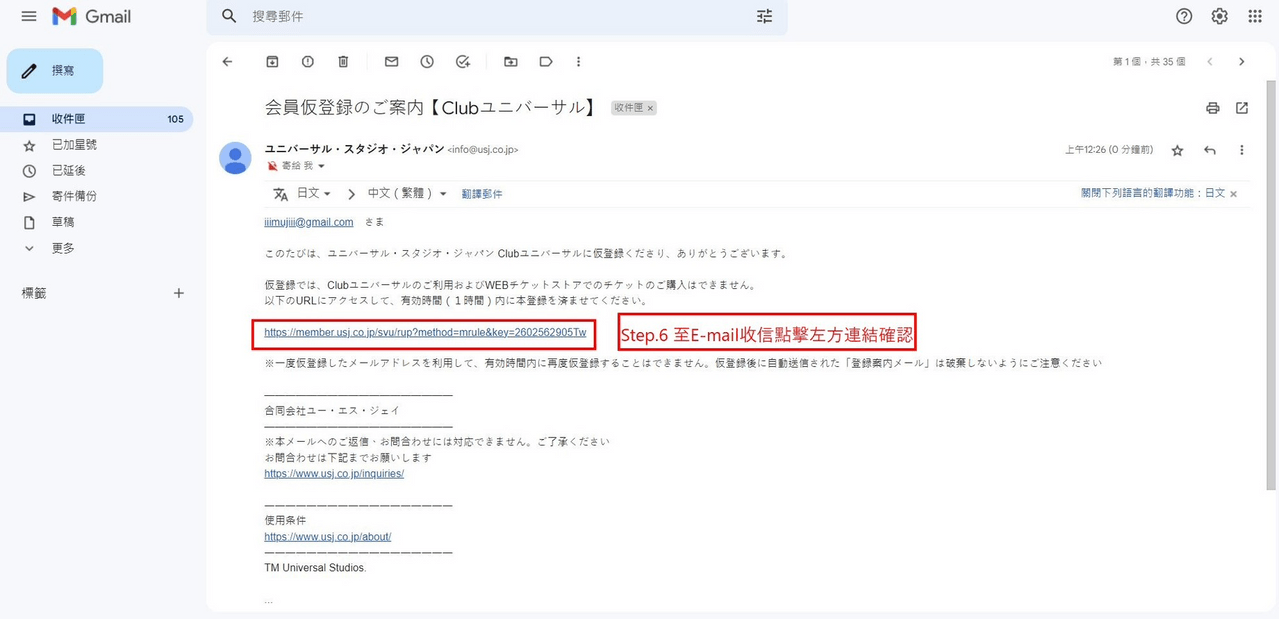Create a new label with plus
Image resolution: width=1279 pixels, height=619 pixels.
179,293
